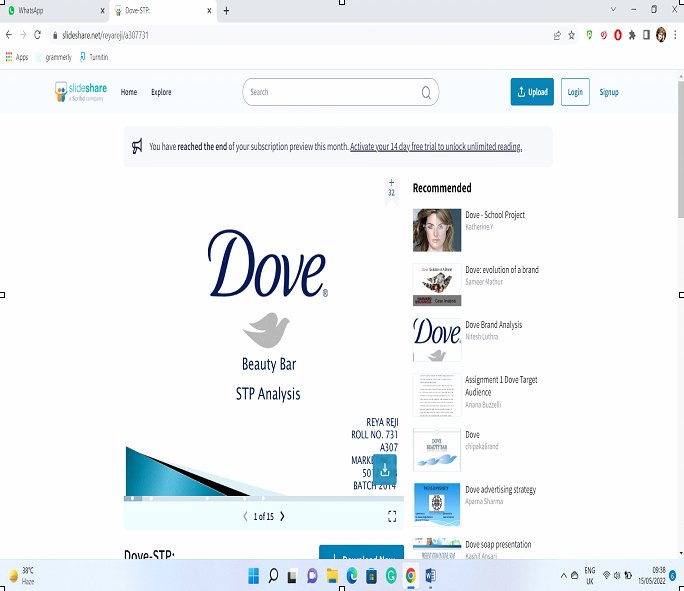Viewport: 684px width, 591px height.
Task: Click the Upload button
Action: pos(532,92)
